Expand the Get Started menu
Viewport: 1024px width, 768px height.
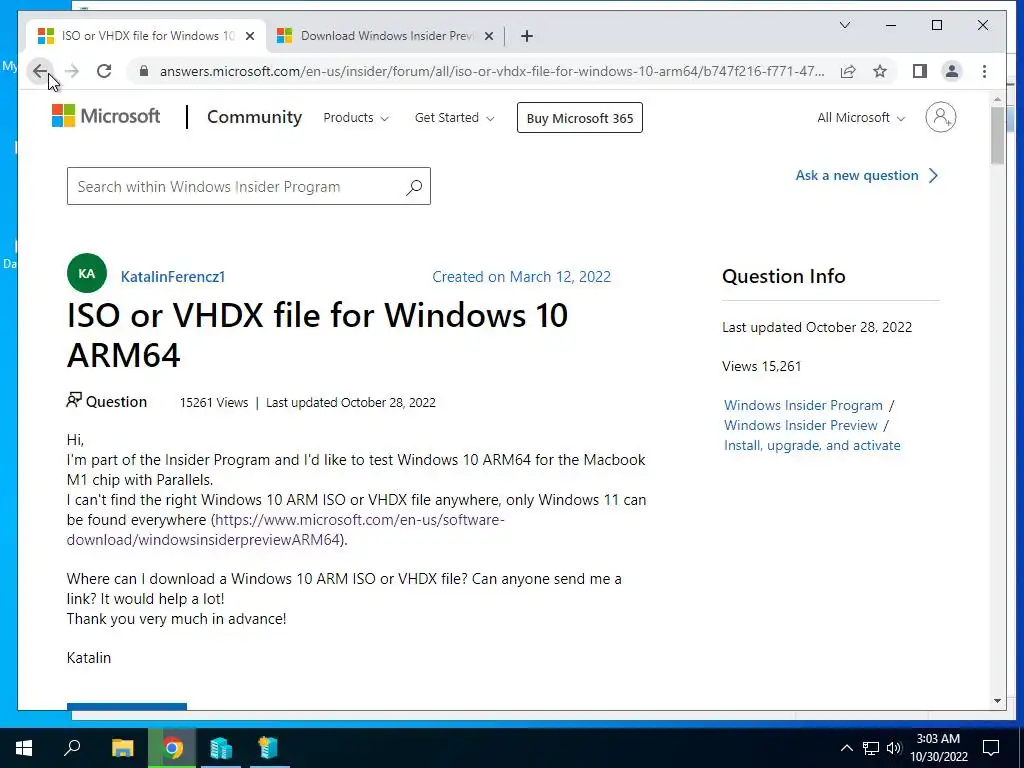[455, 118]
